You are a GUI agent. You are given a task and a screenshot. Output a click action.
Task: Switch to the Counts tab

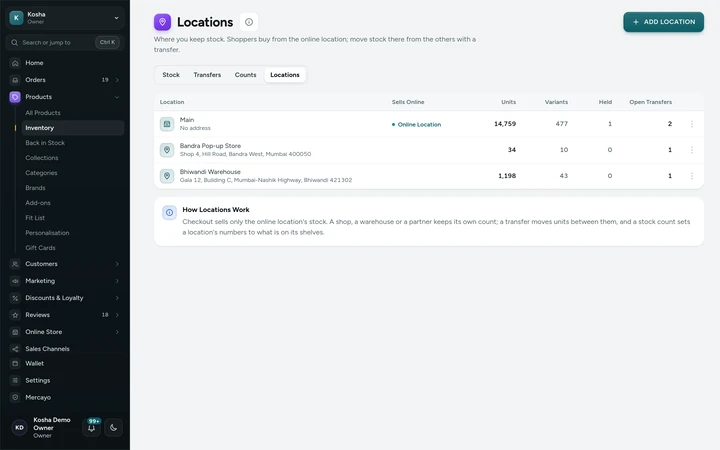pos(246,75)
